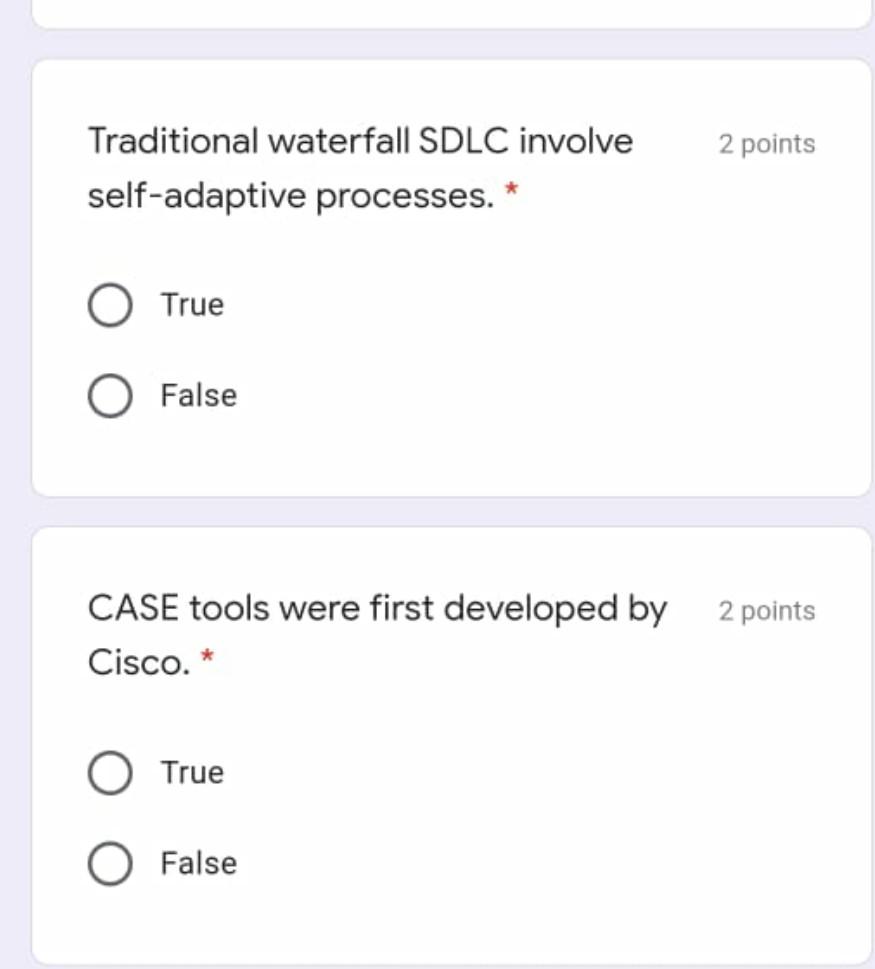The width and height of the screenshot is (875, 969).
Task: Select False for the waterfall SDLC question
Action: click(x=110, y=394)
